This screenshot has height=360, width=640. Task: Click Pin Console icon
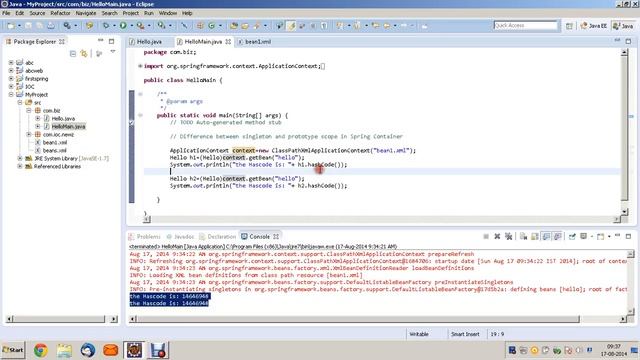click(x=572, y=236)
